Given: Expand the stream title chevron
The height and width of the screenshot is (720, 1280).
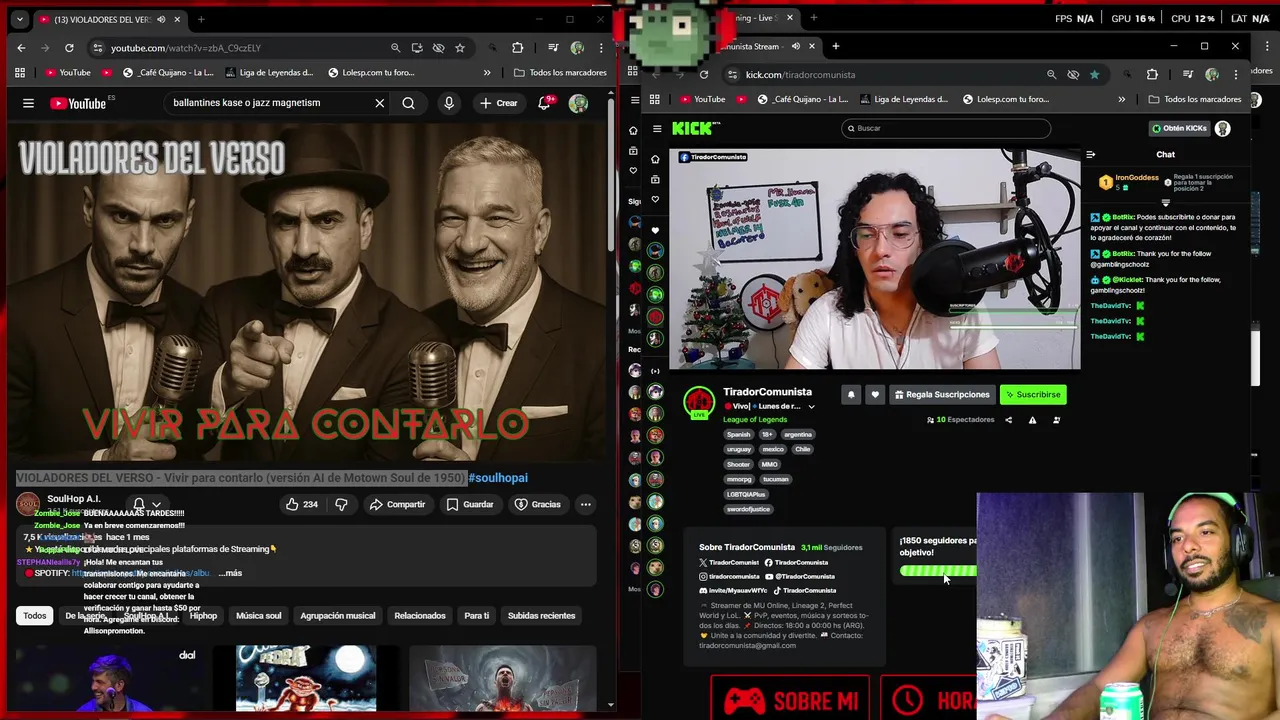Looking at the screenshot, I should coord(811,407).
